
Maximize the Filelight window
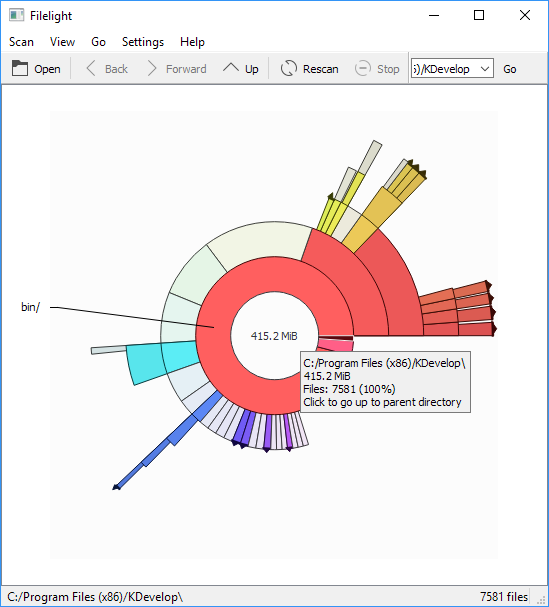[x=479, y=15]
